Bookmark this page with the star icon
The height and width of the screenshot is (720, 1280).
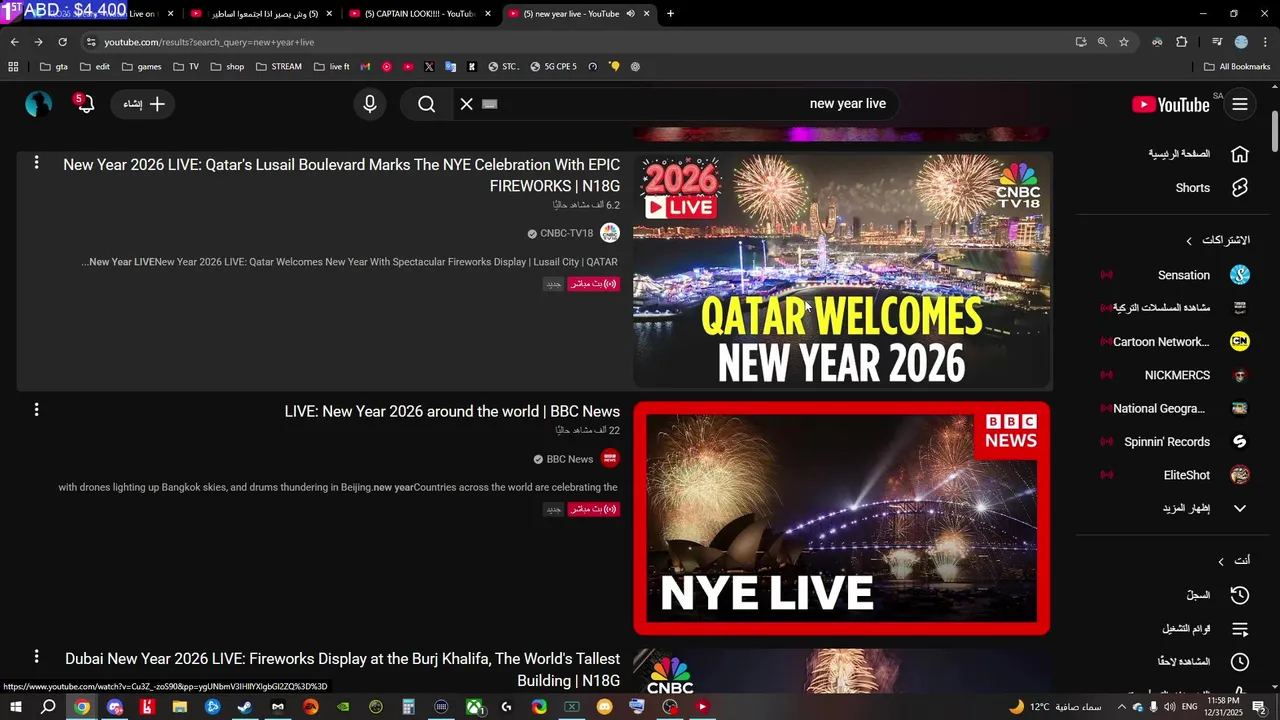coord(1124,42)
